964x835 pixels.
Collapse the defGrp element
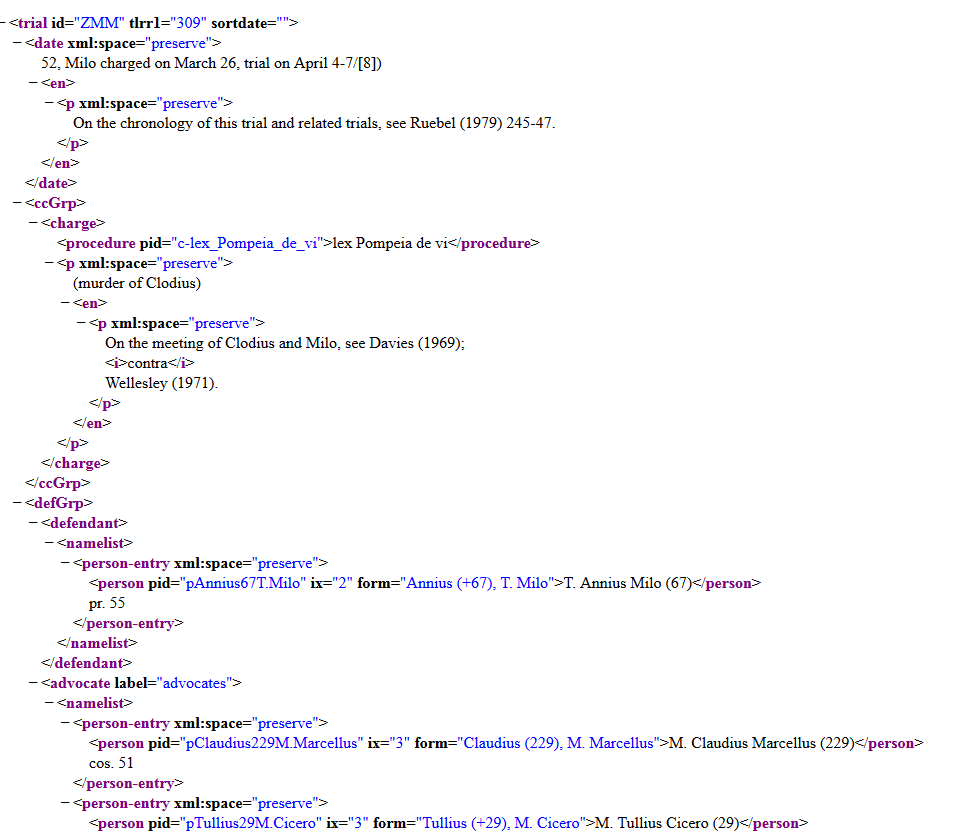click(17, 503)
